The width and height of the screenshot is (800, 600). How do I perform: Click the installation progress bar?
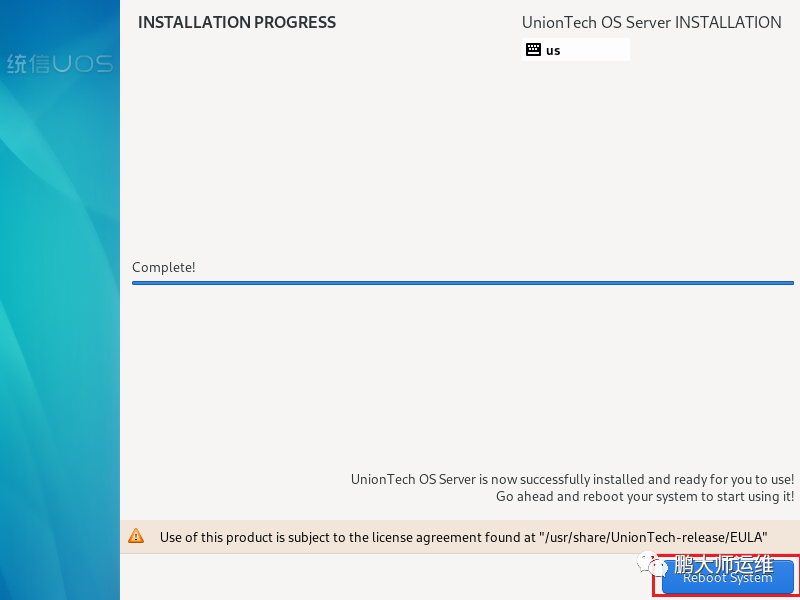point(463,283)
